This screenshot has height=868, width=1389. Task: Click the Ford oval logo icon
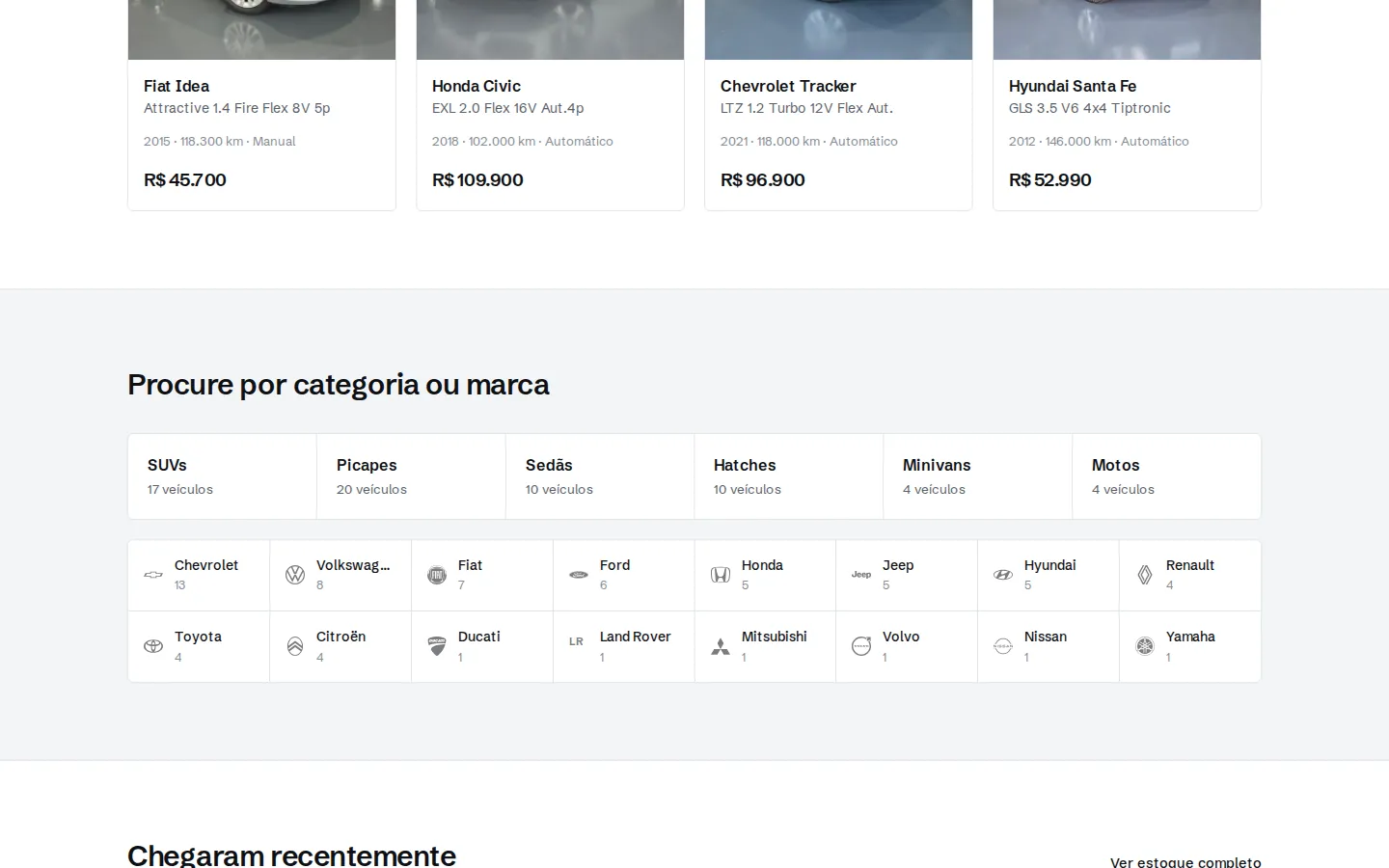[x=579, y=575]
